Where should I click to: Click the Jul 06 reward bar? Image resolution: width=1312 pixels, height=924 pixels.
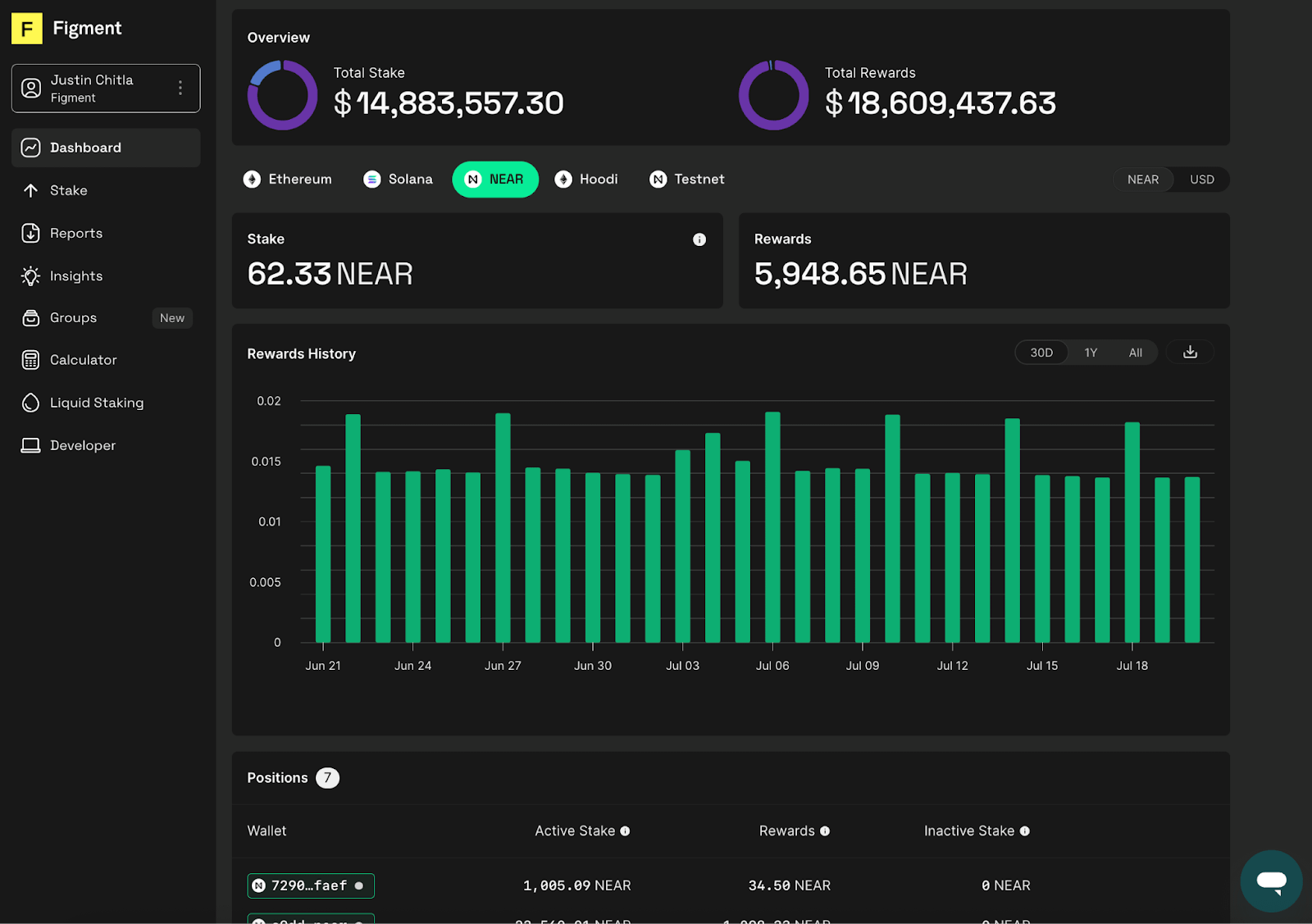pos(772,527)
